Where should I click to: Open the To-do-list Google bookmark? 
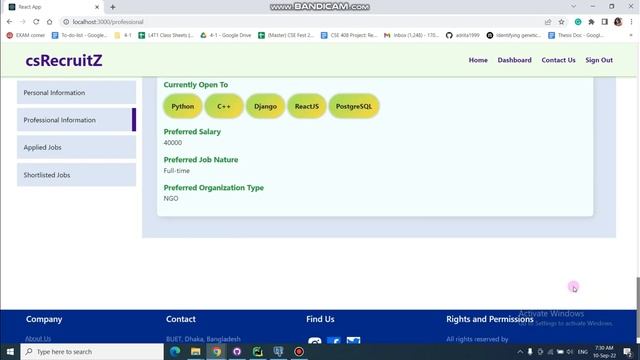coord(80,36)
